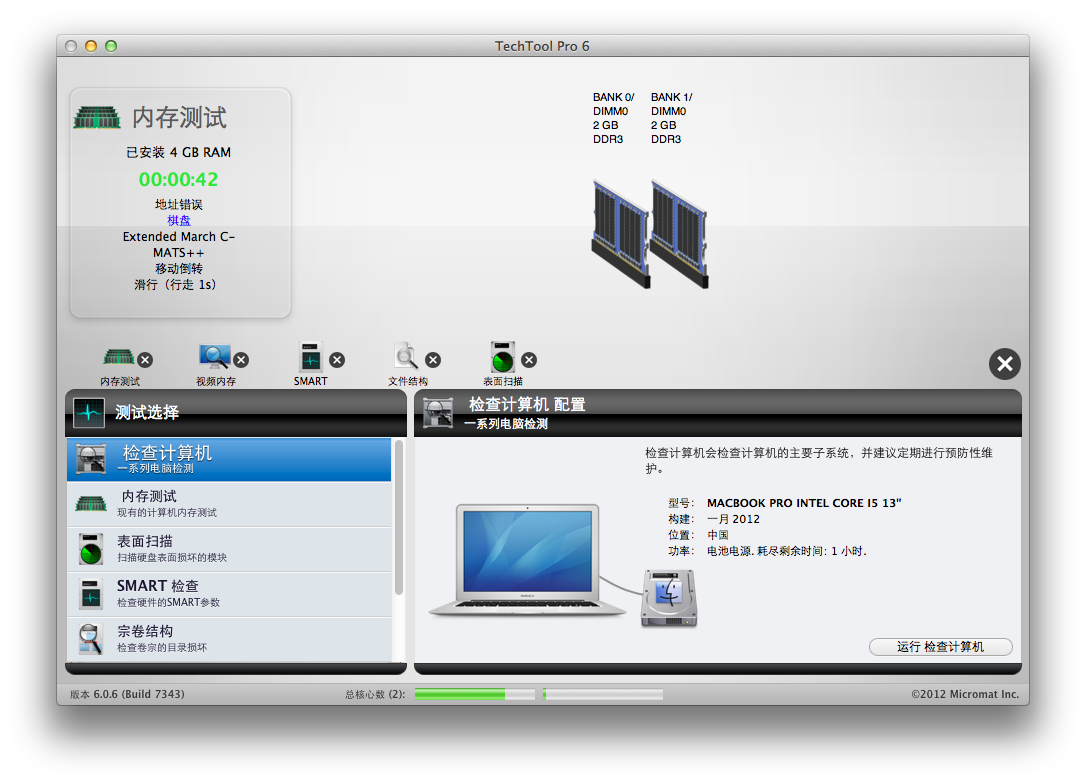Click the Macintosh hard drive icon
This screenshot has height=784, width=1086.
click(x=669, y=598)
